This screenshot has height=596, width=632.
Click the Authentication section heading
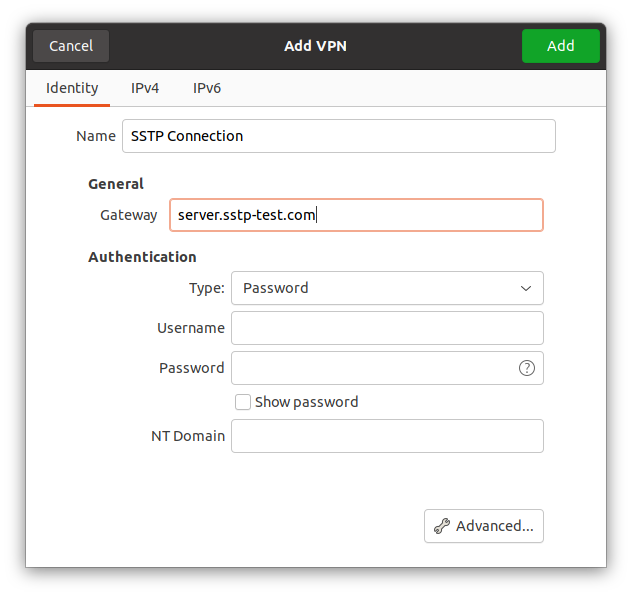tap(142, 257)
